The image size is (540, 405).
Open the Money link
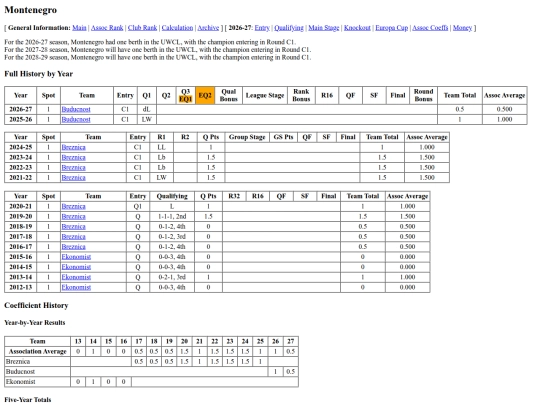(462, 28)
